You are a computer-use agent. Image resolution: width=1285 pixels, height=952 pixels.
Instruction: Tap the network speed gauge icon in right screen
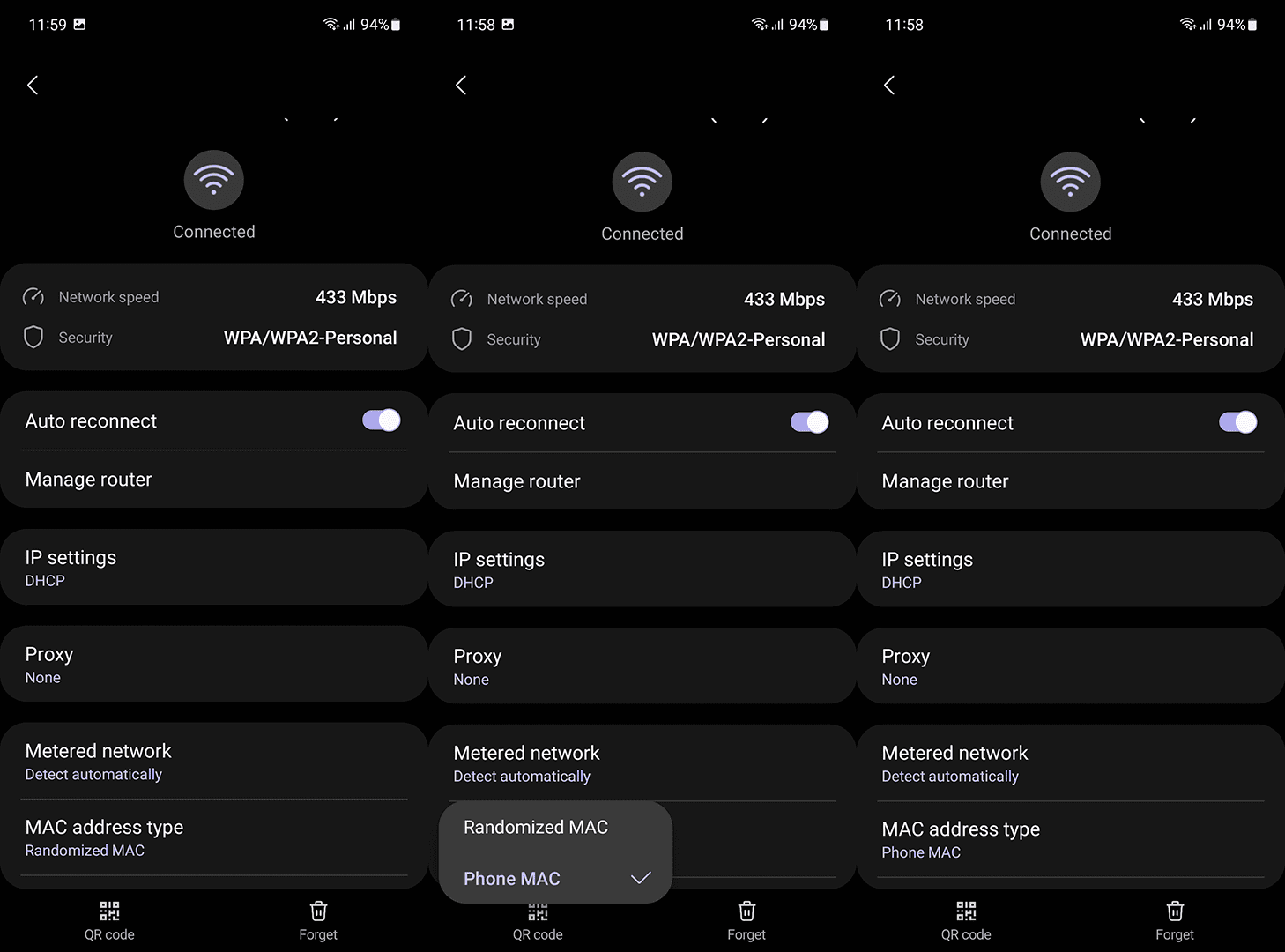890,299
